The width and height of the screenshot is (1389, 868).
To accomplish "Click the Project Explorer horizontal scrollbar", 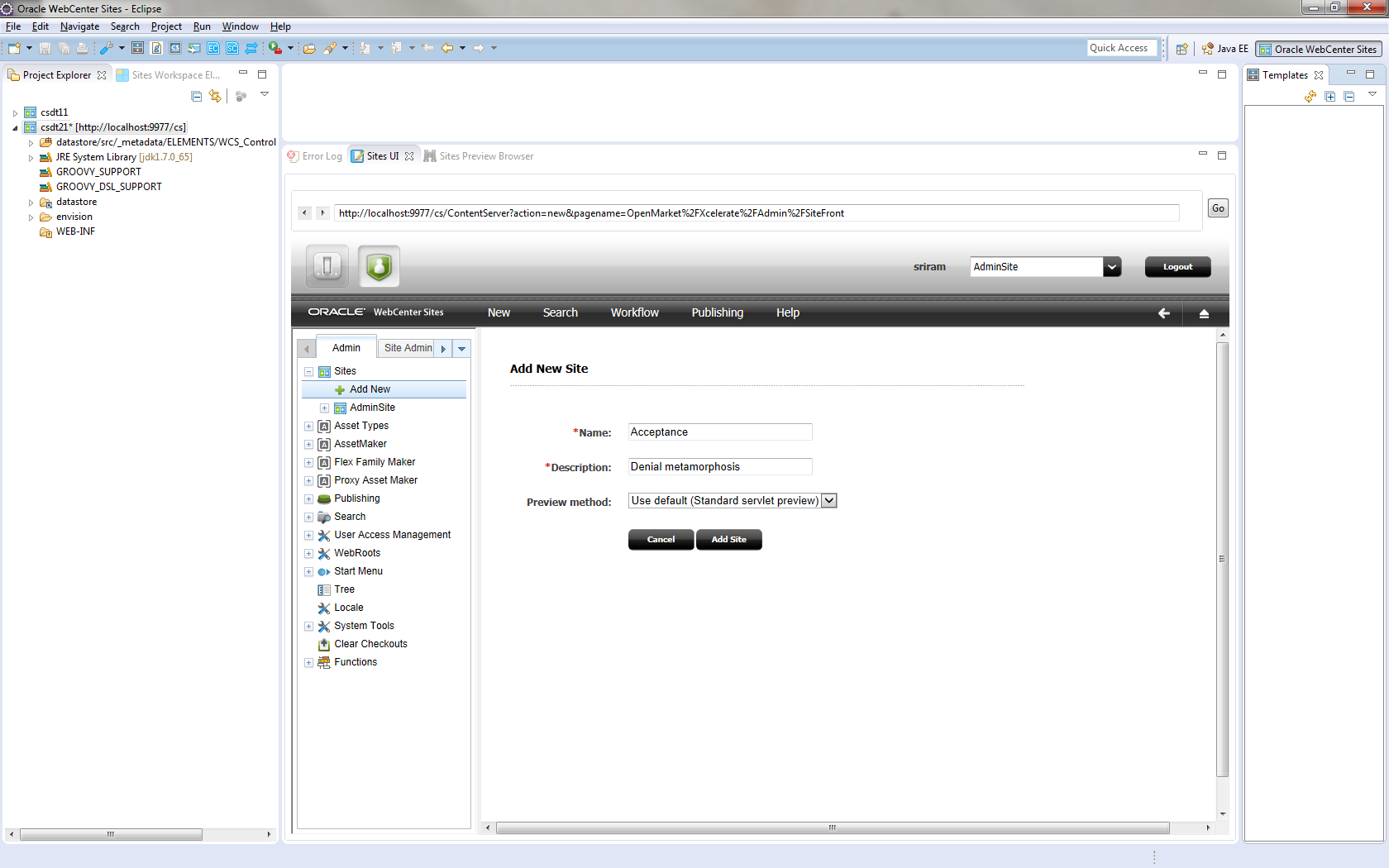I will click(x=111, y=835).
